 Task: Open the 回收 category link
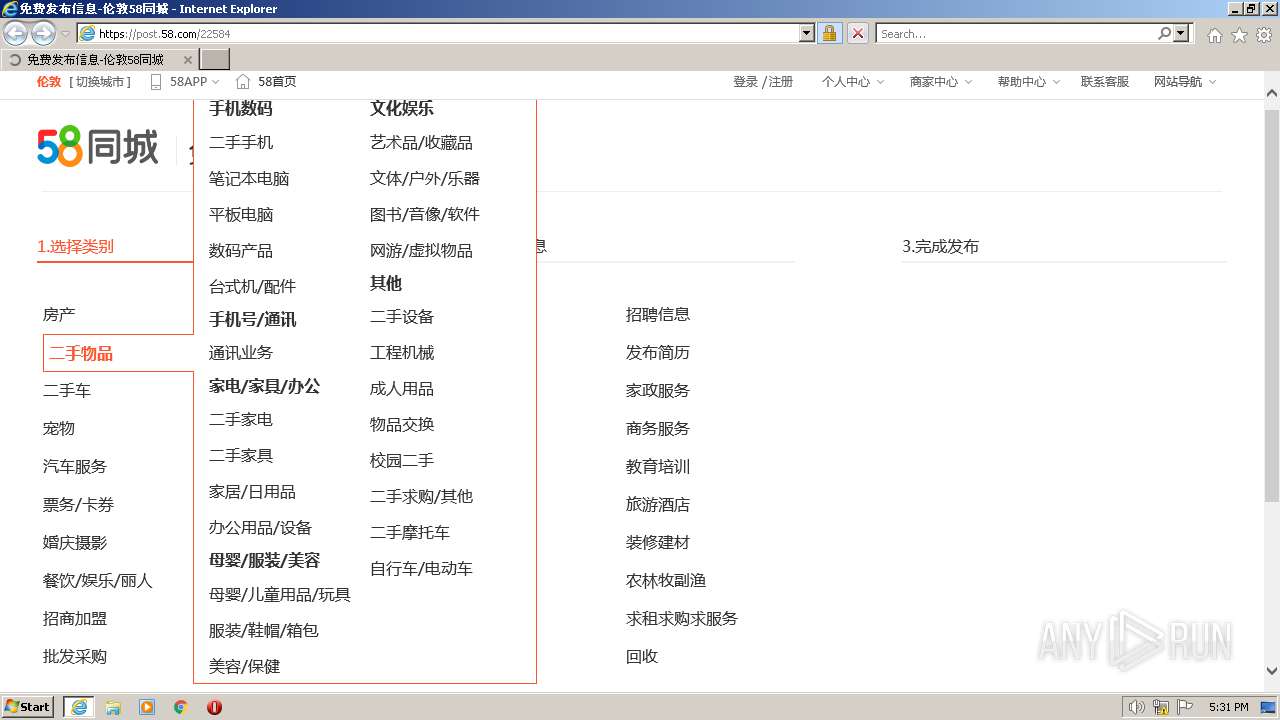642,657
